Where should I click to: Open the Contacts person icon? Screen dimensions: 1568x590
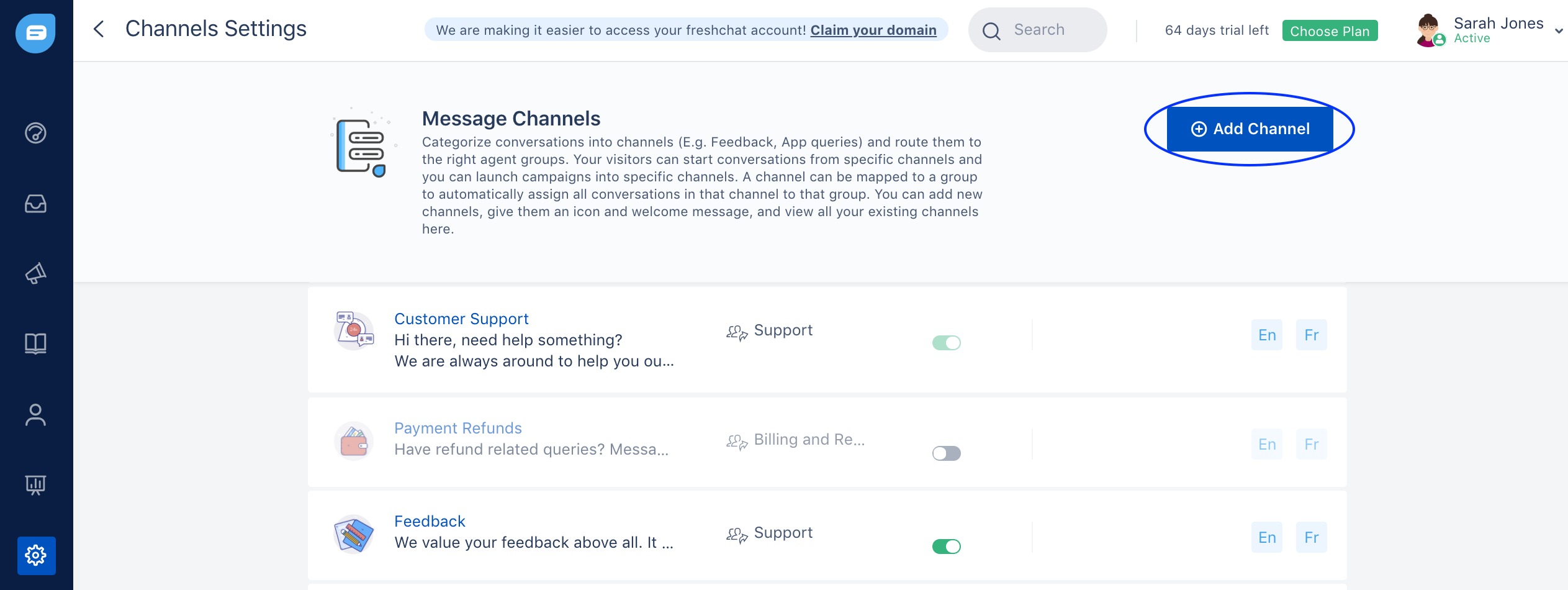coord(35,414)
